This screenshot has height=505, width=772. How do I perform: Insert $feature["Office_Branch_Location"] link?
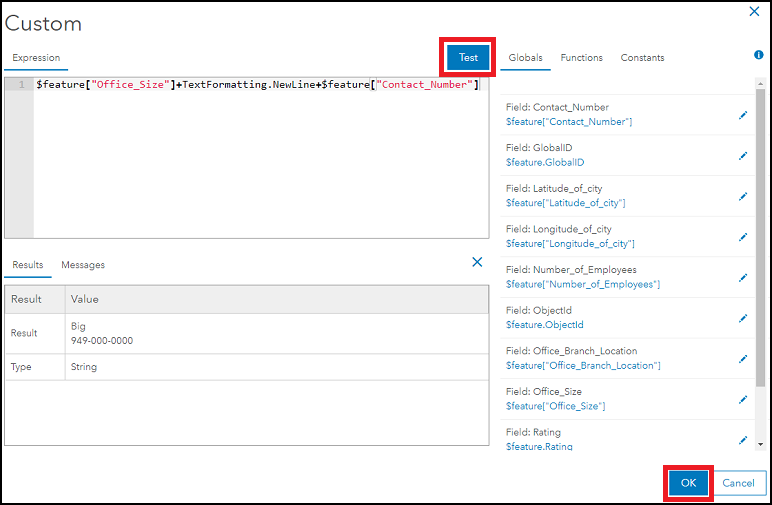pyautogui.click(x=583, y=365)
